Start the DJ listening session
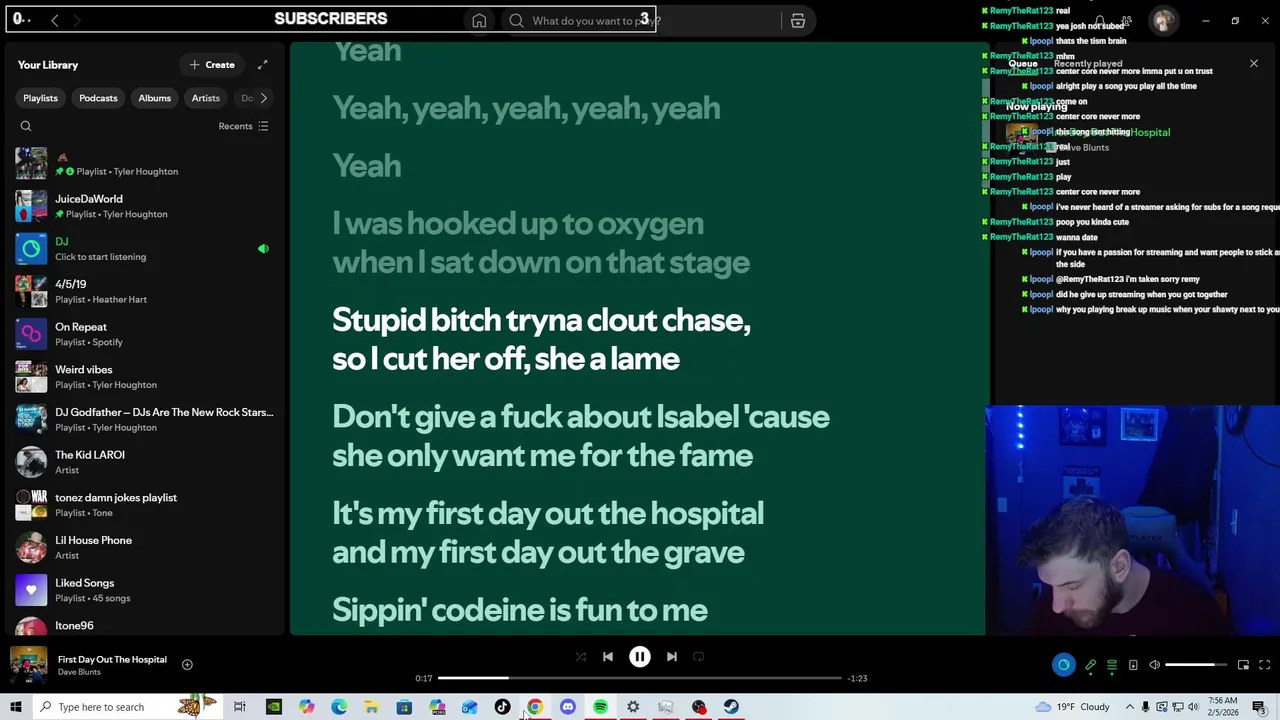This screenshot has height=720, width=1280. point(145,249)
